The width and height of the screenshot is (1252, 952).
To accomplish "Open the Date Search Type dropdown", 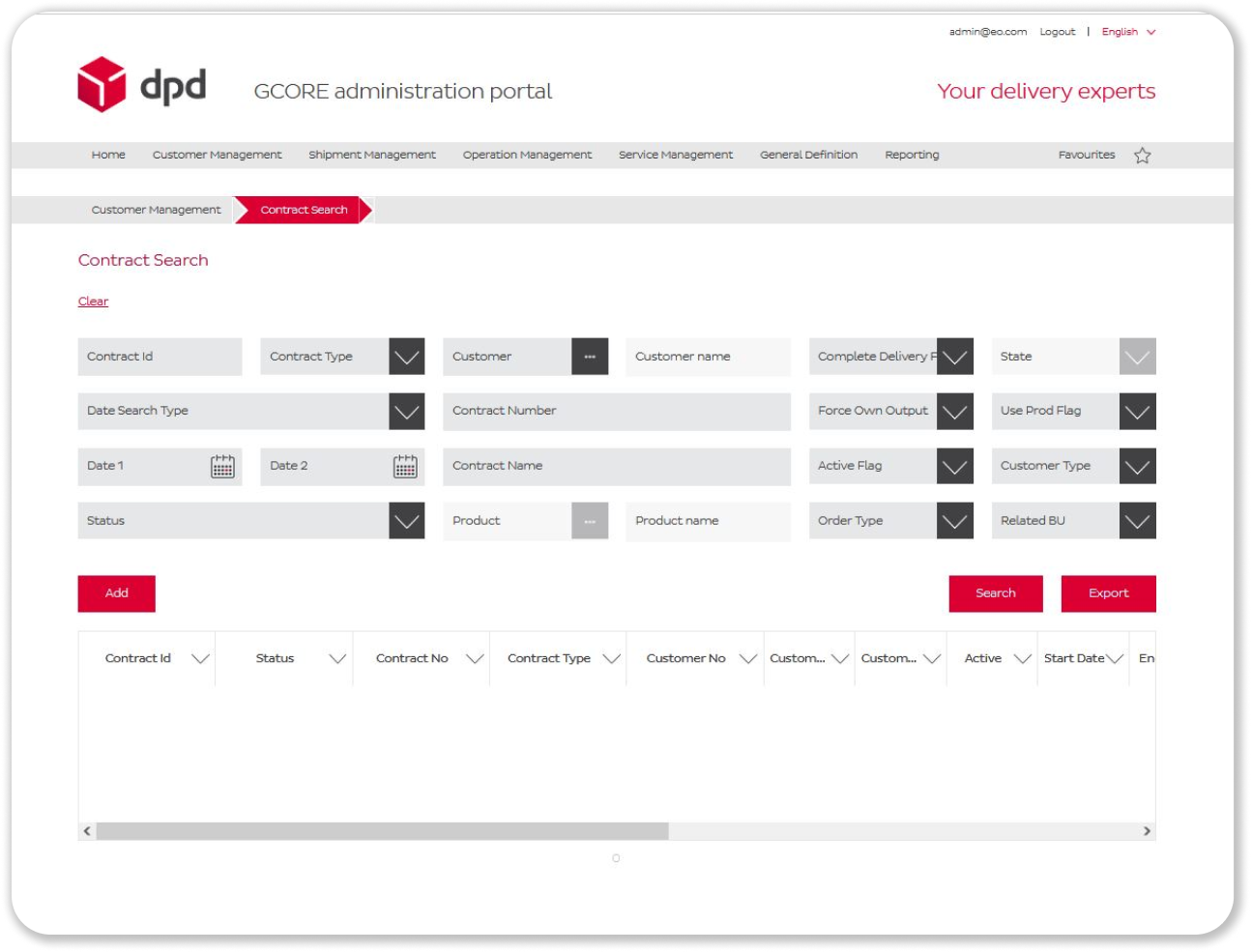I will 407,412.
